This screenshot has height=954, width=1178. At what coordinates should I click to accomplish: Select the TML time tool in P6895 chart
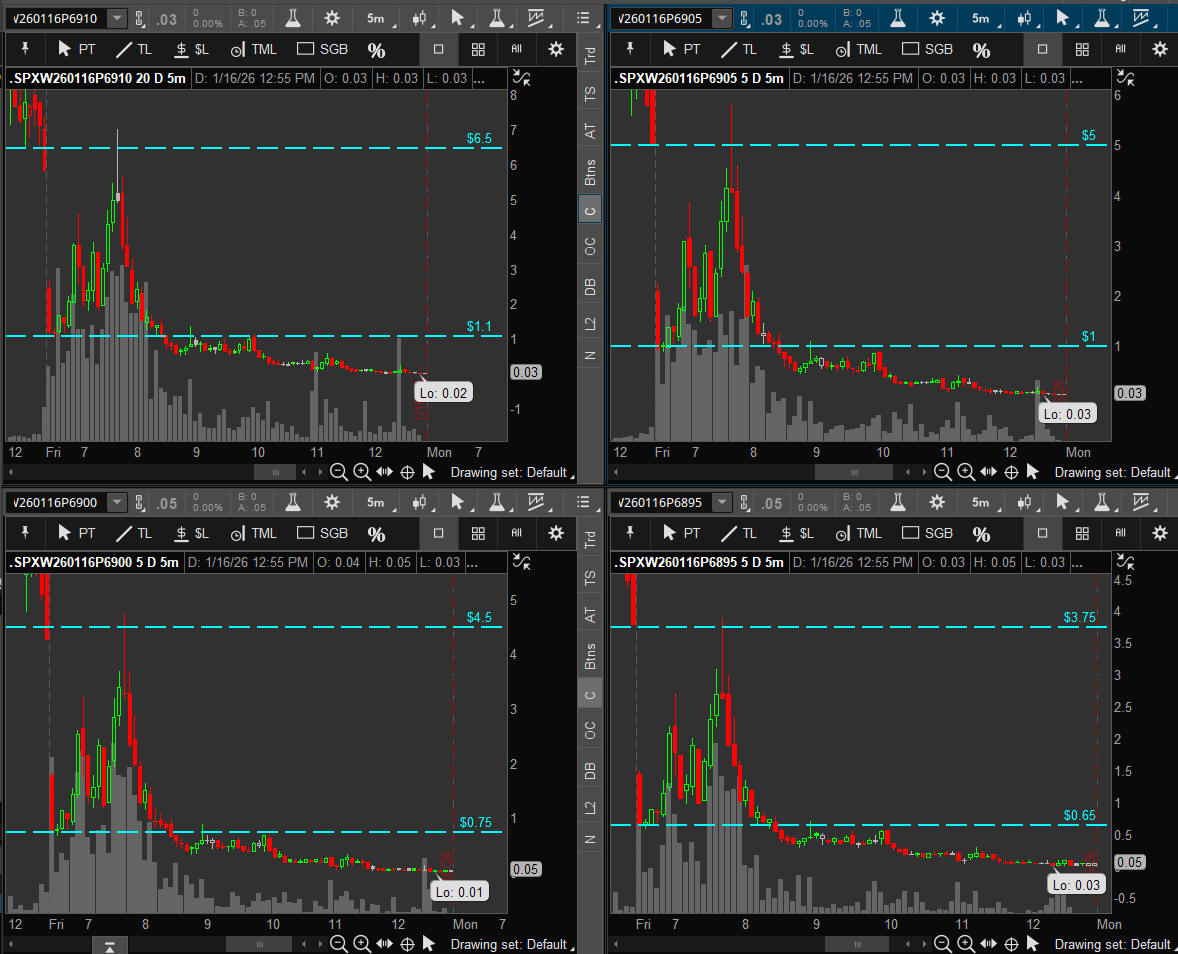click(x=856, y=533)
